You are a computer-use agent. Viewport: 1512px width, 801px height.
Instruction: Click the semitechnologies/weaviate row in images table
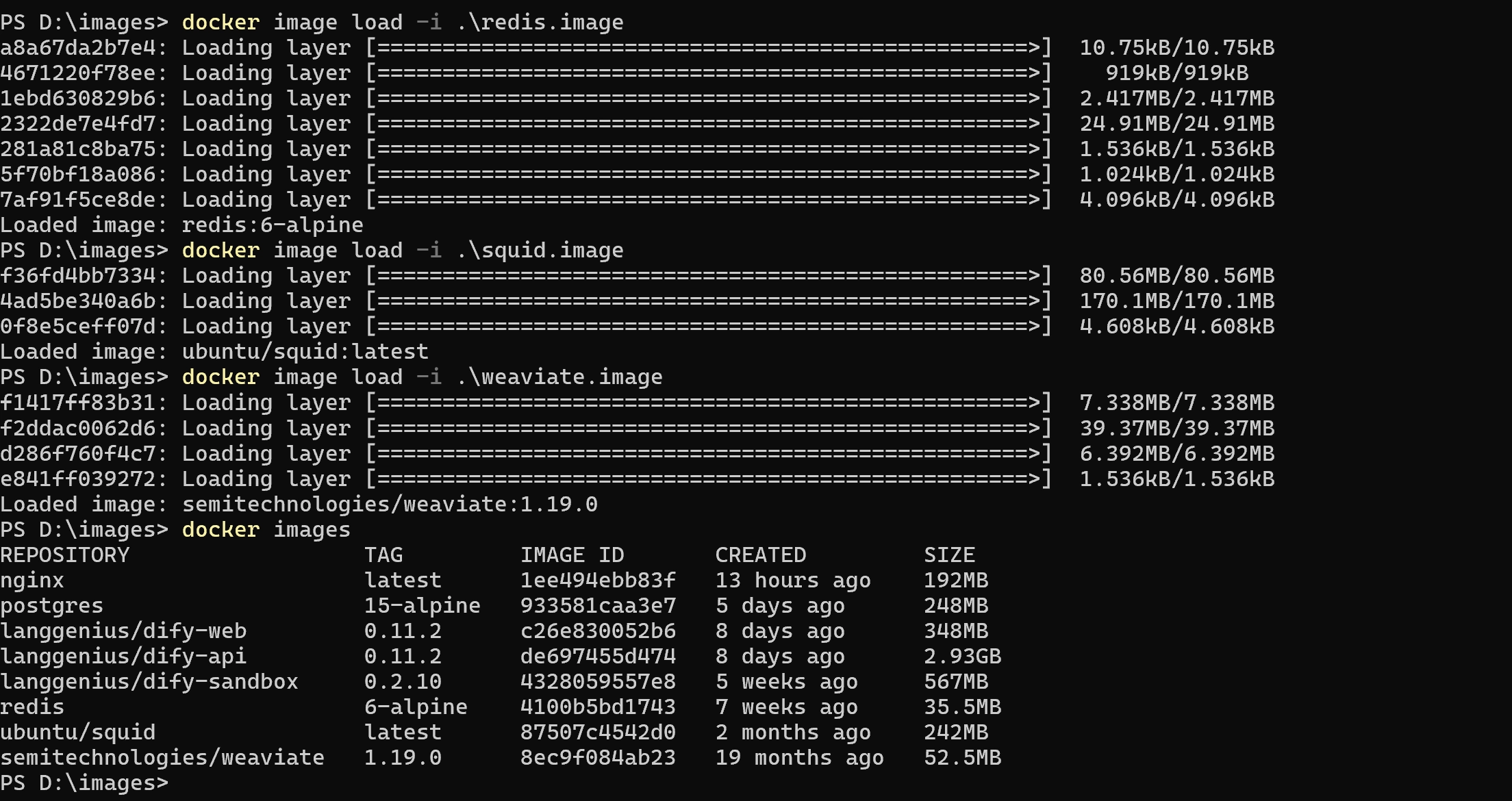tap(162, 758)
